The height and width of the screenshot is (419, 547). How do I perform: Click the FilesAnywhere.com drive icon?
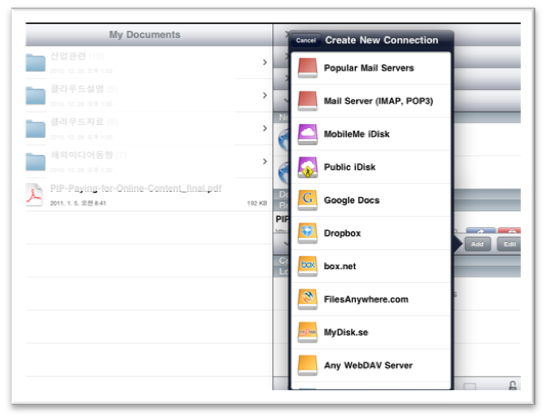(x=307, y=299)
